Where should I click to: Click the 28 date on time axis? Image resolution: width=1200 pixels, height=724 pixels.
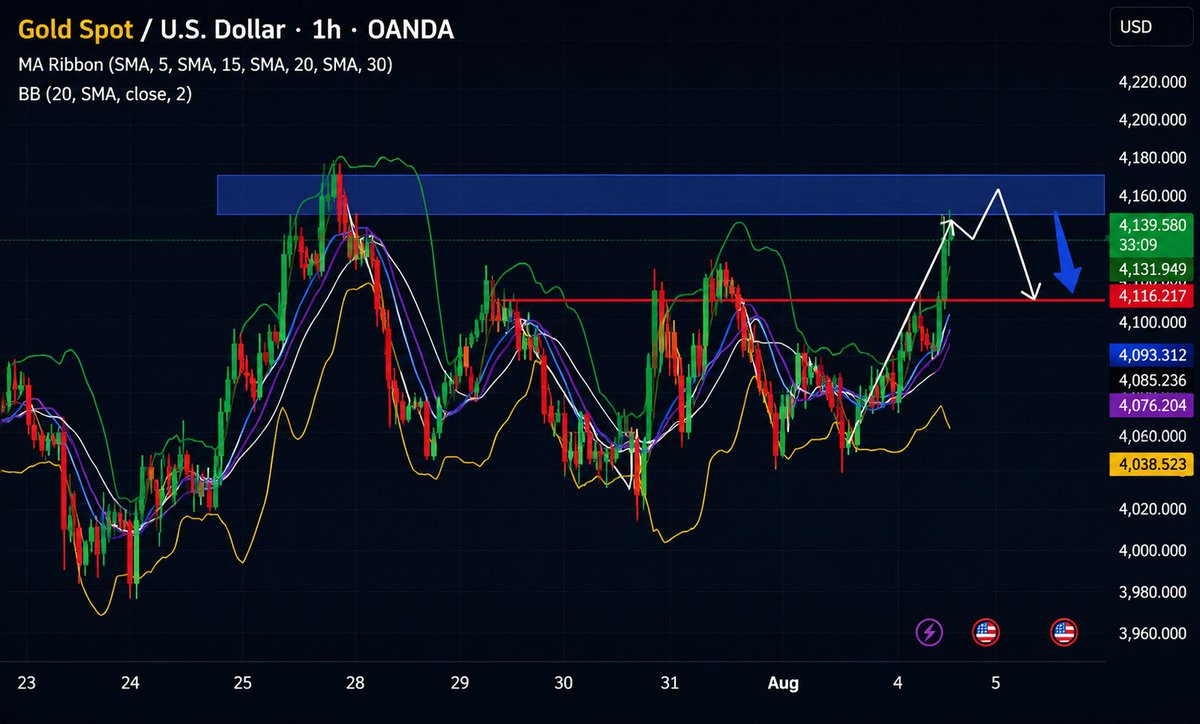356,684
